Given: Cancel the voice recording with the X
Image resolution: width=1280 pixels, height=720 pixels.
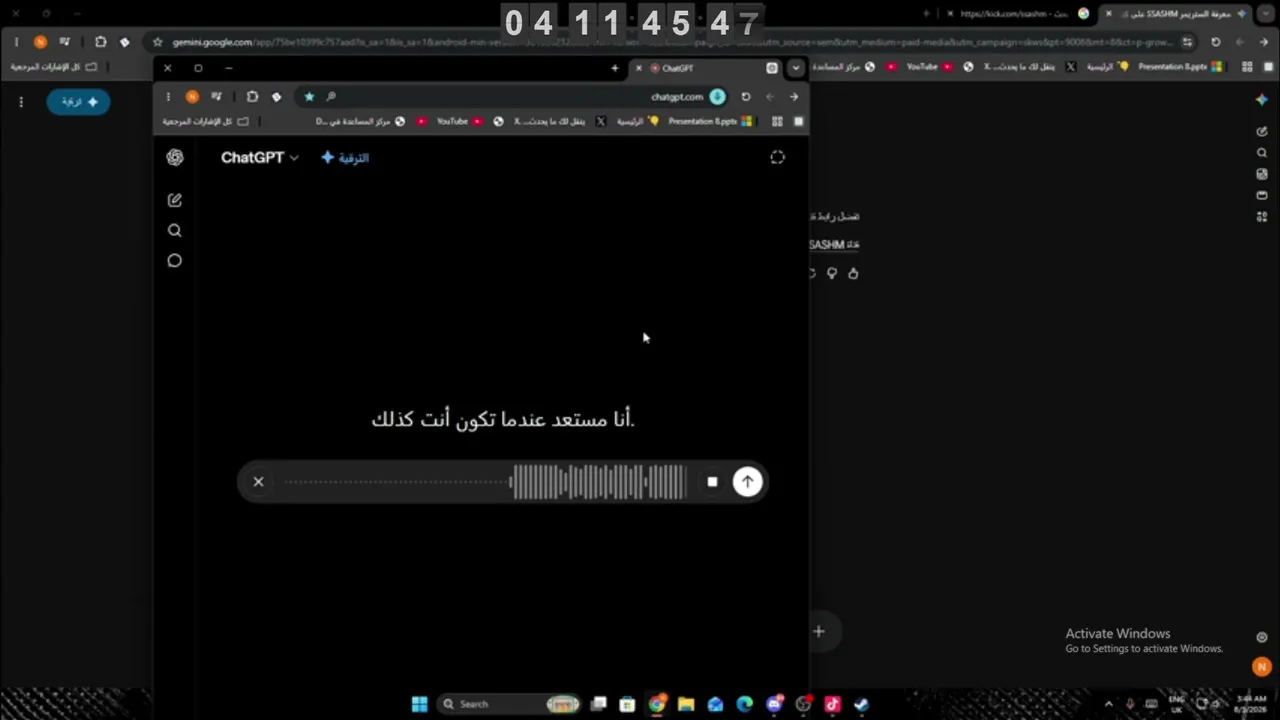Looking at the screenshot, I should click(258, 482).
